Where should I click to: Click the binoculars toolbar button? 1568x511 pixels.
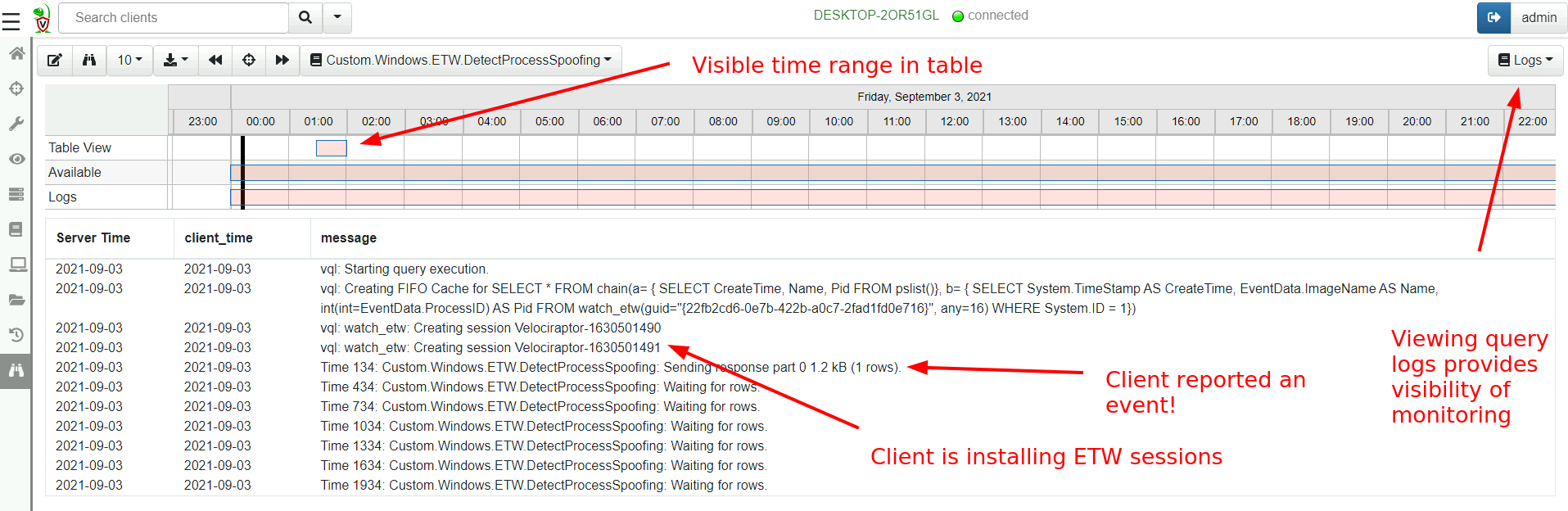(89, 60)
